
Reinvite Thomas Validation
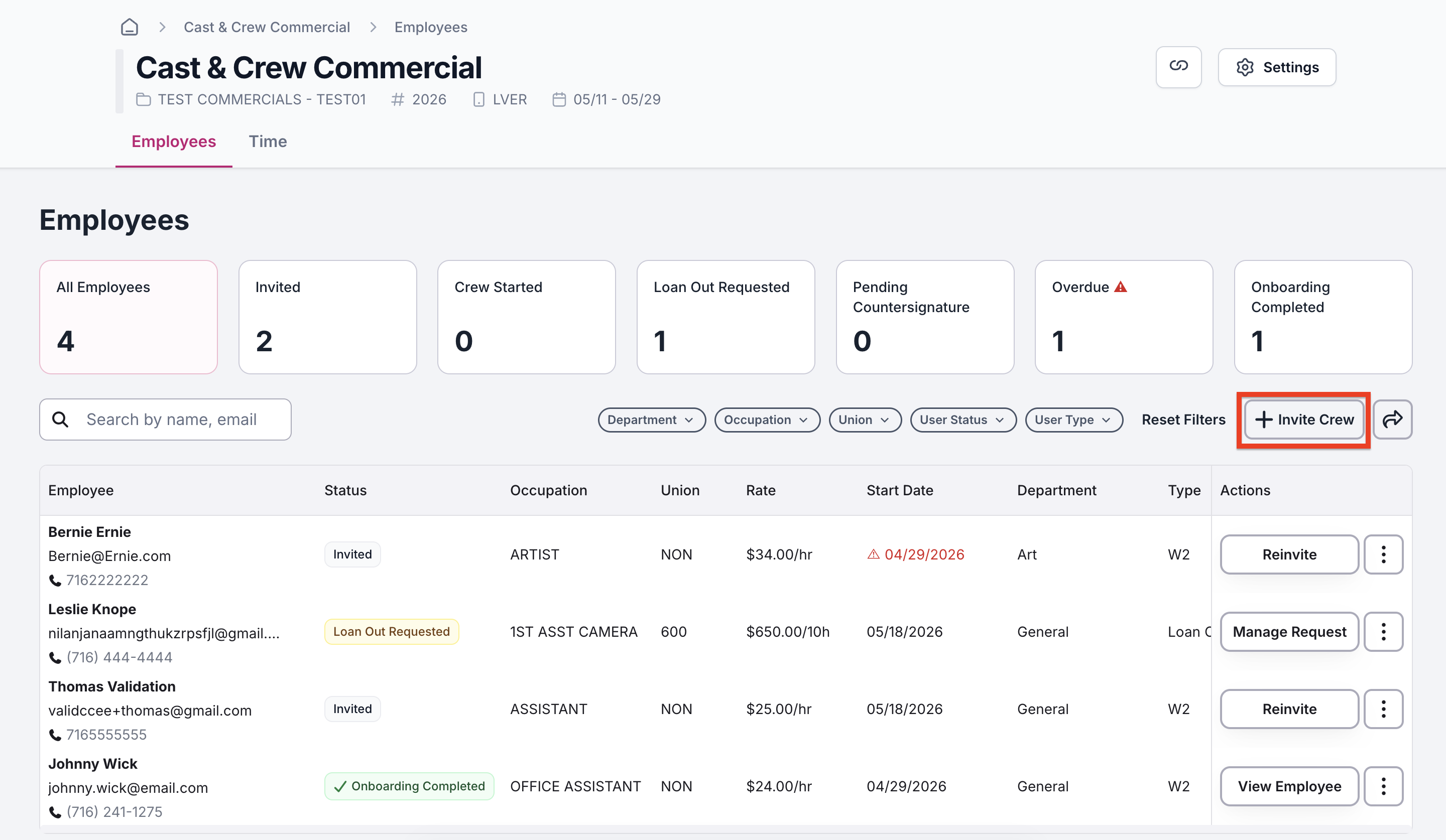(x=1289, y=709)
